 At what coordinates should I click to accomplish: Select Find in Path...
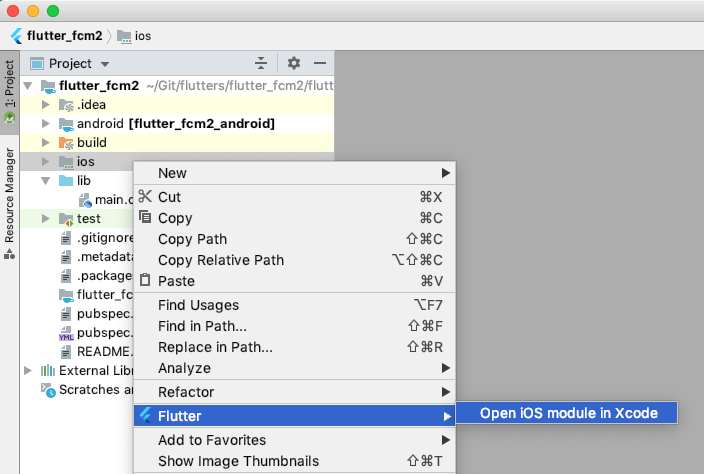[x=295, y=326]
